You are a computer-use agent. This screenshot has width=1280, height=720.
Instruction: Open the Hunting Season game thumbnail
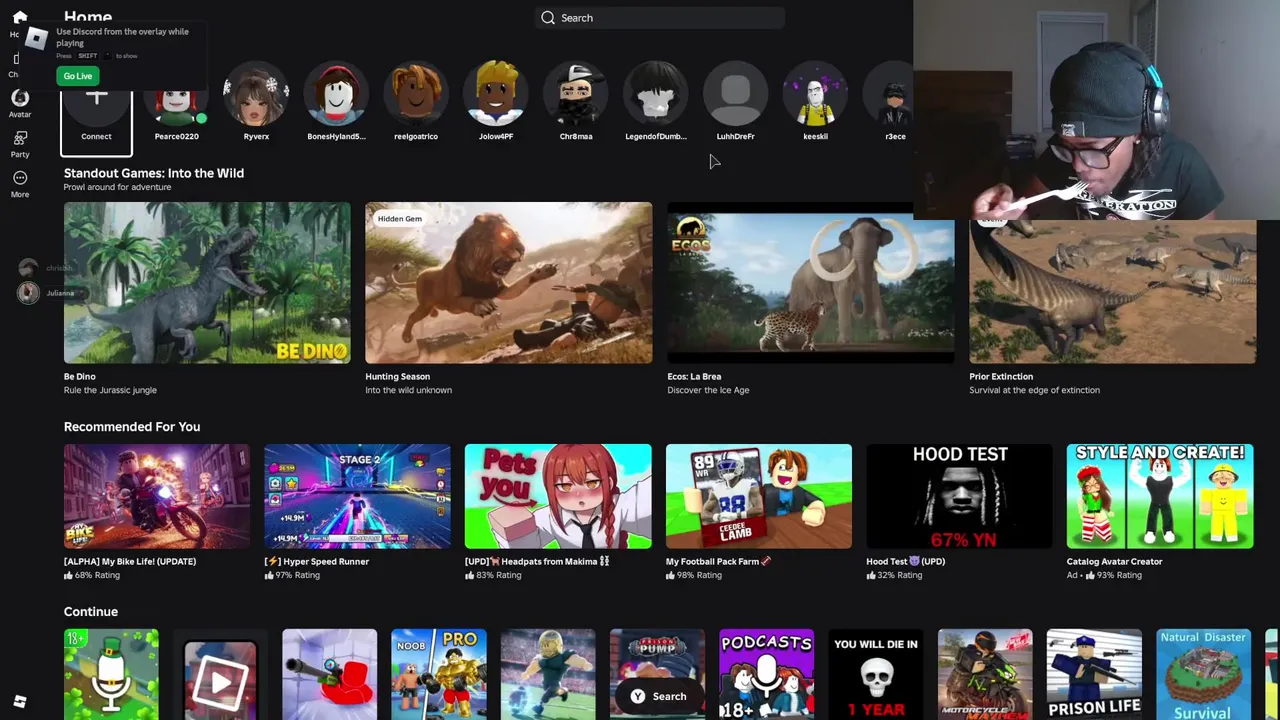tap(509, 283)
